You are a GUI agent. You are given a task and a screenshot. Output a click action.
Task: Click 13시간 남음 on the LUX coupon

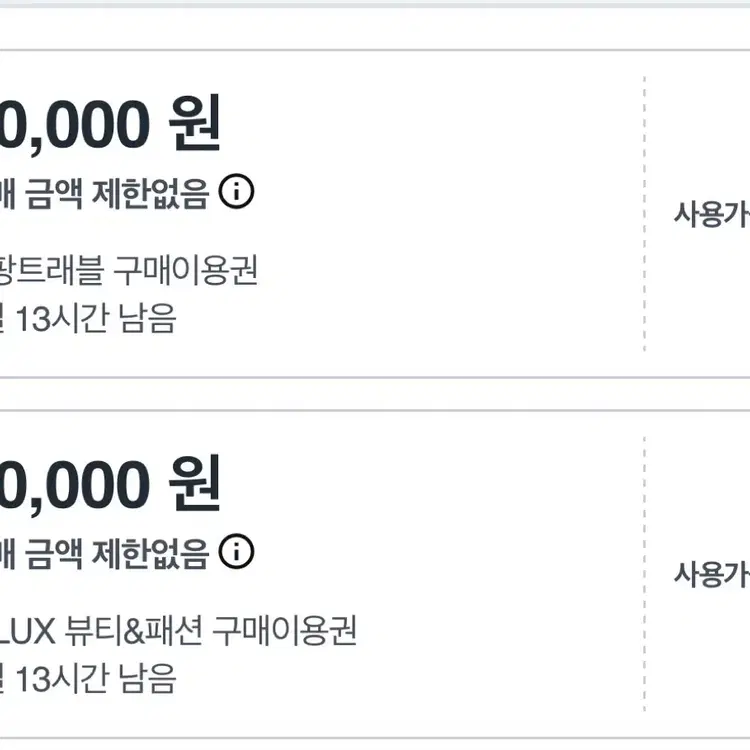point(95,680)
